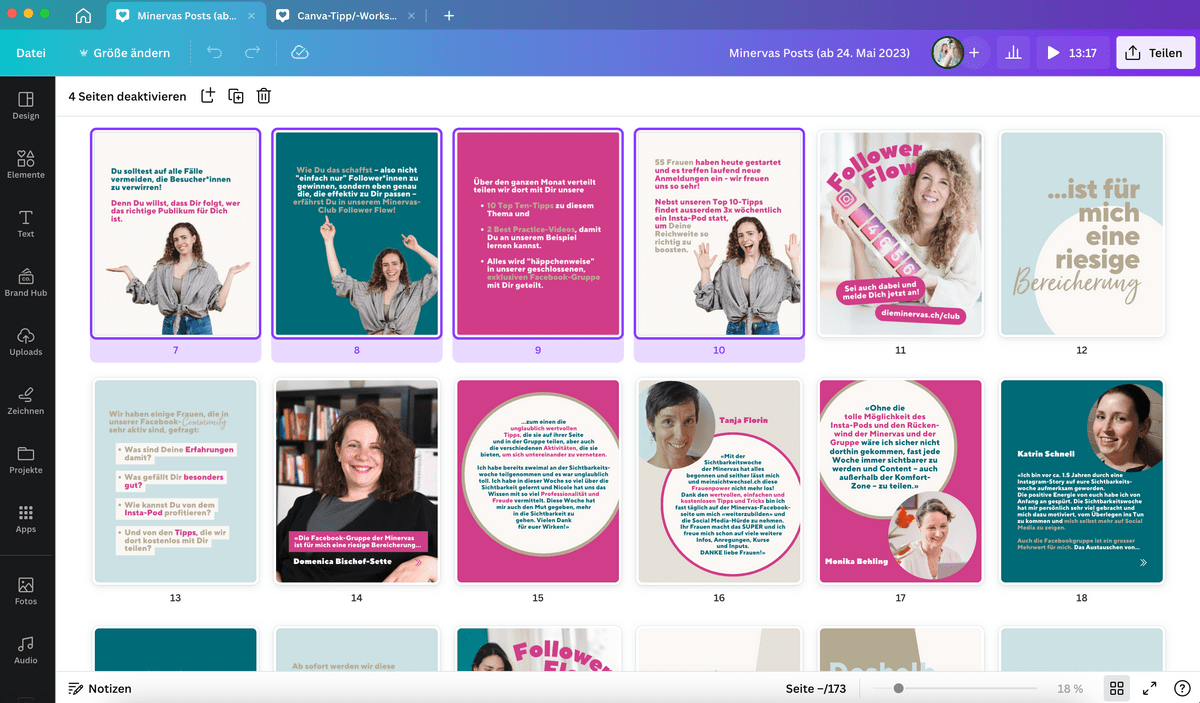This screenshot has width=1200, height=703.
Task: Select the Zeichnen draw tool
Action: (26, 400)
